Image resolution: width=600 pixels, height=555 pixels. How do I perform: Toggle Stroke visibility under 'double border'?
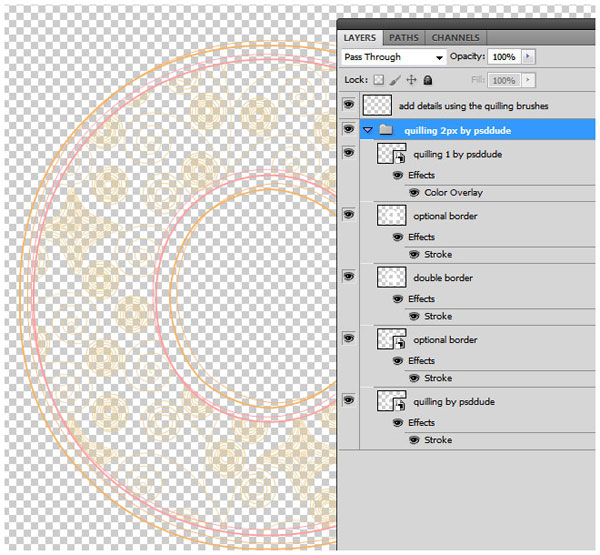click(x=414, y=316)
